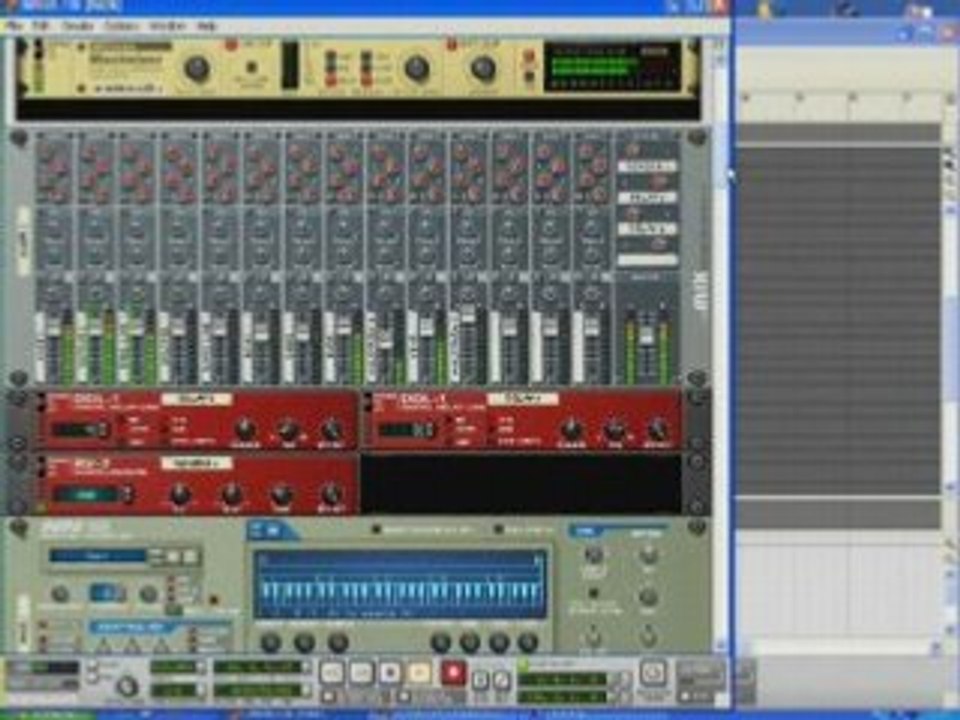This screenshot has height=720, width=960.
Task: Click the Dr. REX browse patch button
Action: [x=173, y=557]
